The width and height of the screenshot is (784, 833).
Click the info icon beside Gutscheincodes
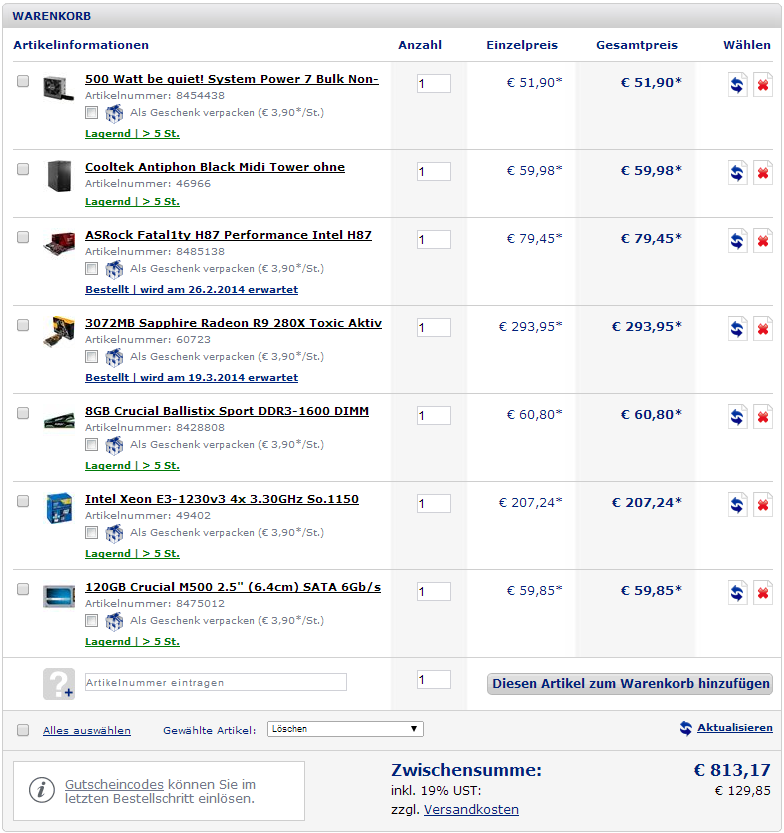pyautogui.click(x=41, y=790)
